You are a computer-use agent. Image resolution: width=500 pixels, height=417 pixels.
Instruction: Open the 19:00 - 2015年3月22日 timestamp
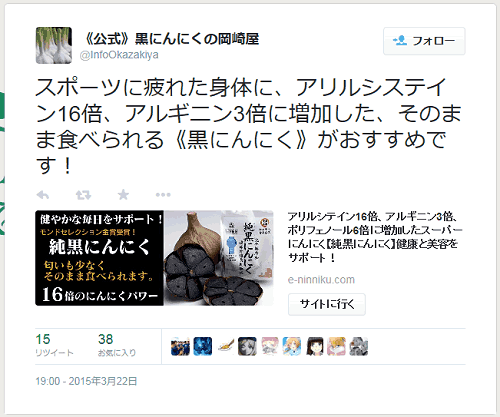click(x=86, y=381)
